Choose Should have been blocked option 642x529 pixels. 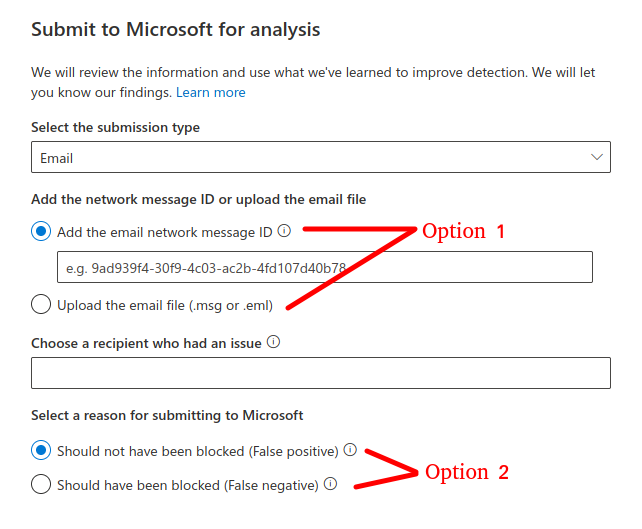pyautogui.click(x=41, y=484)
